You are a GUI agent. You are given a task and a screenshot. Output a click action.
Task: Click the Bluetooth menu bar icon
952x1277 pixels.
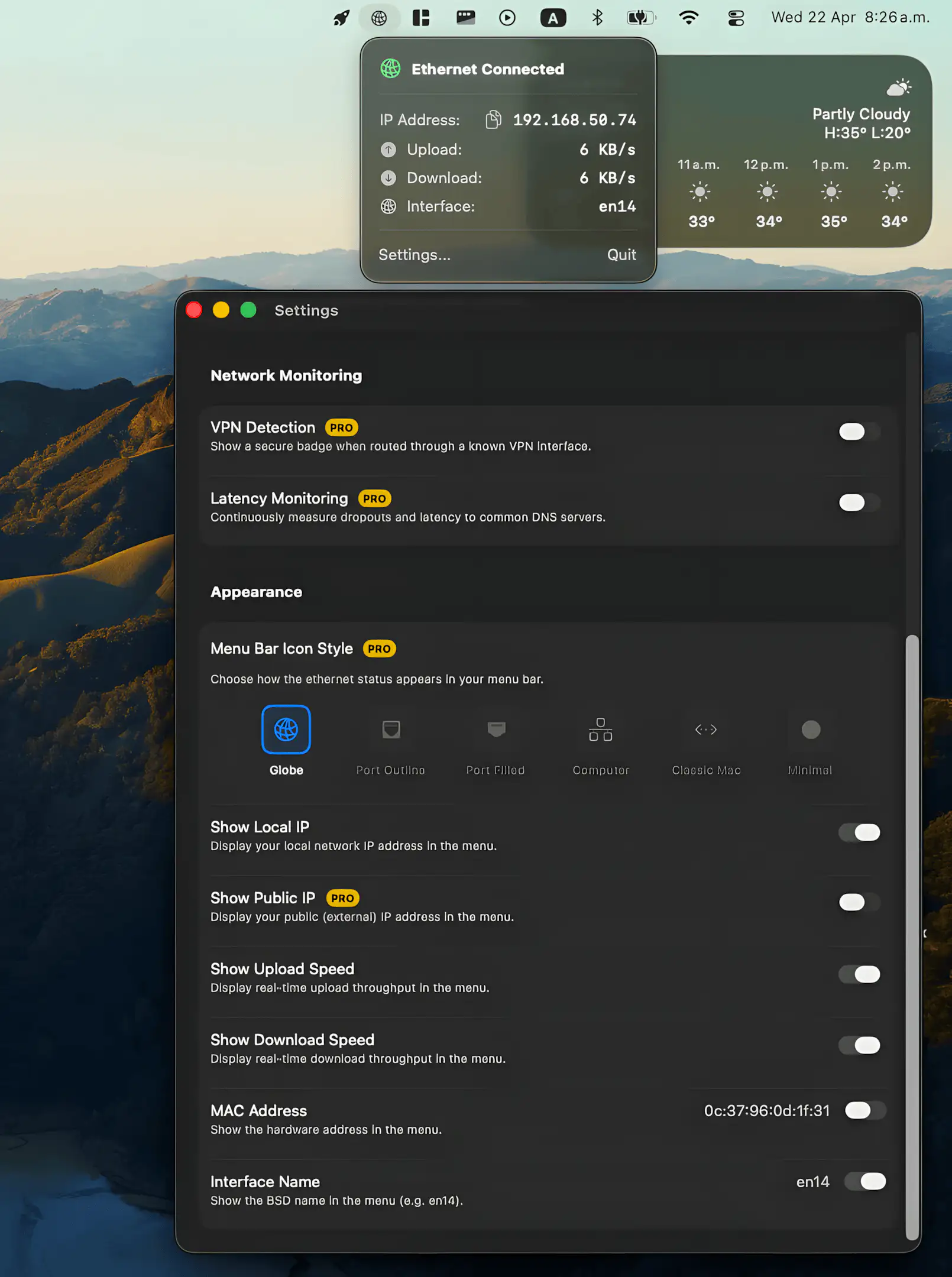coord(597,18)
